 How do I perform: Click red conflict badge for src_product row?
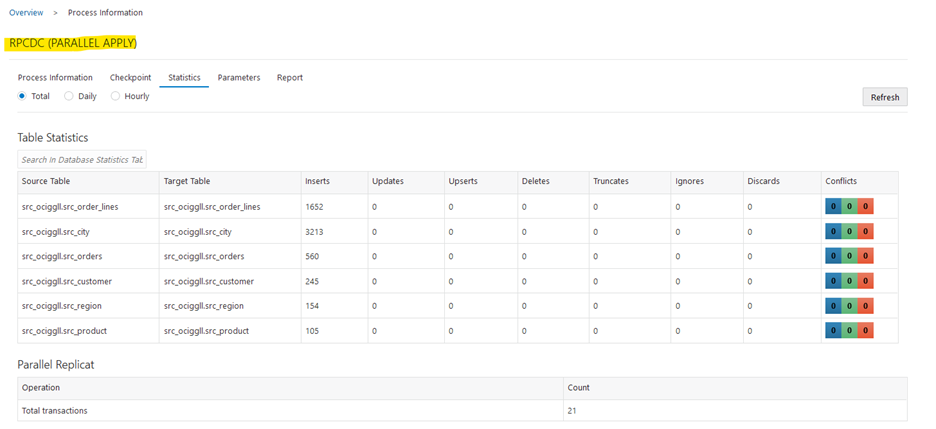(x=866, y=331)
